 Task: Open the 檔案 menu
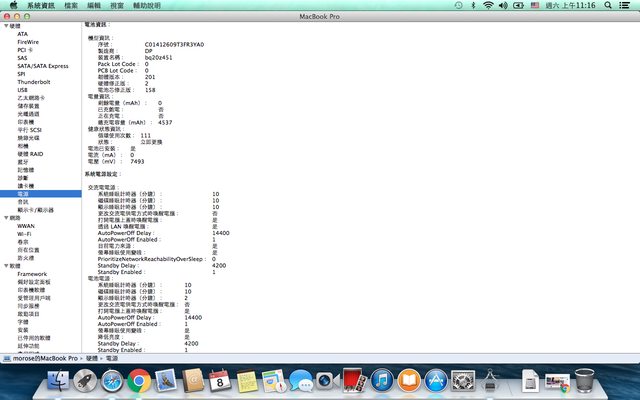click(70, 6)
